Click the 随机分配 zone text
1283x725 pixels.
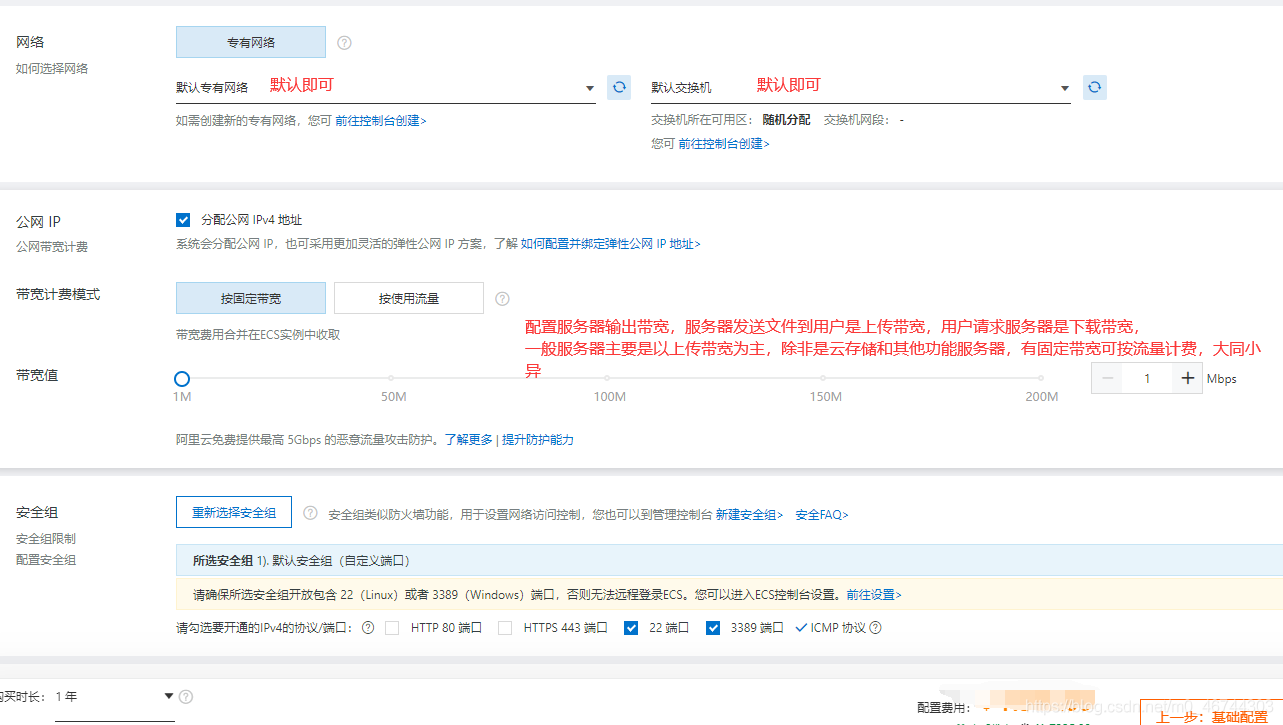coord(787,120)
